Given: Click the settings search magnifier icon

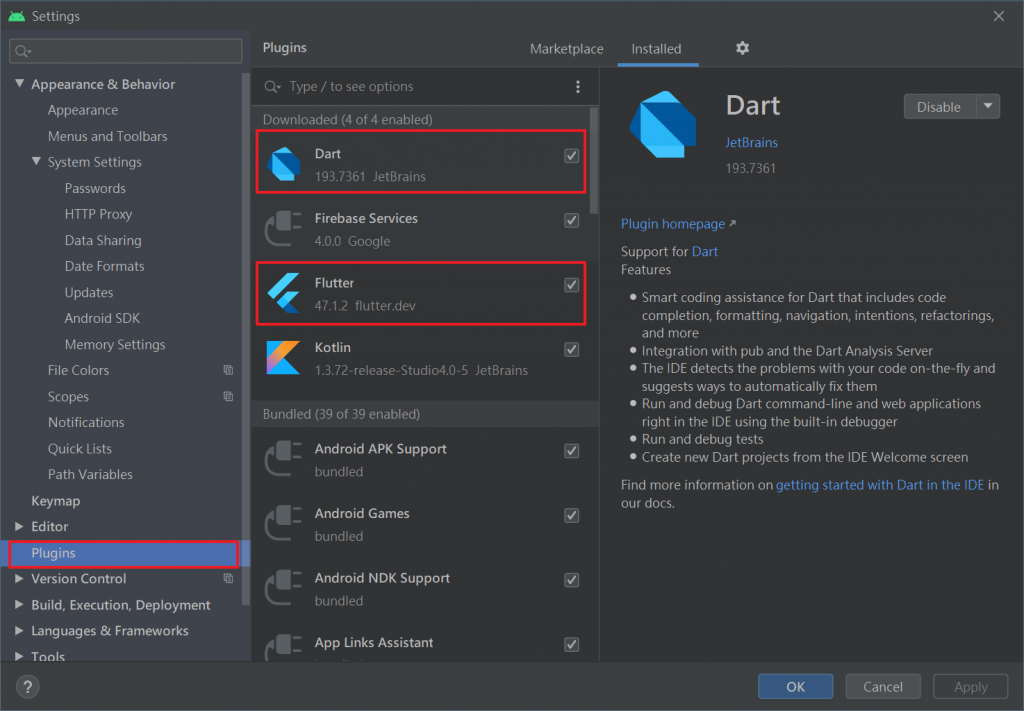Looking at the screenshot, I should (x=23, y=51).
